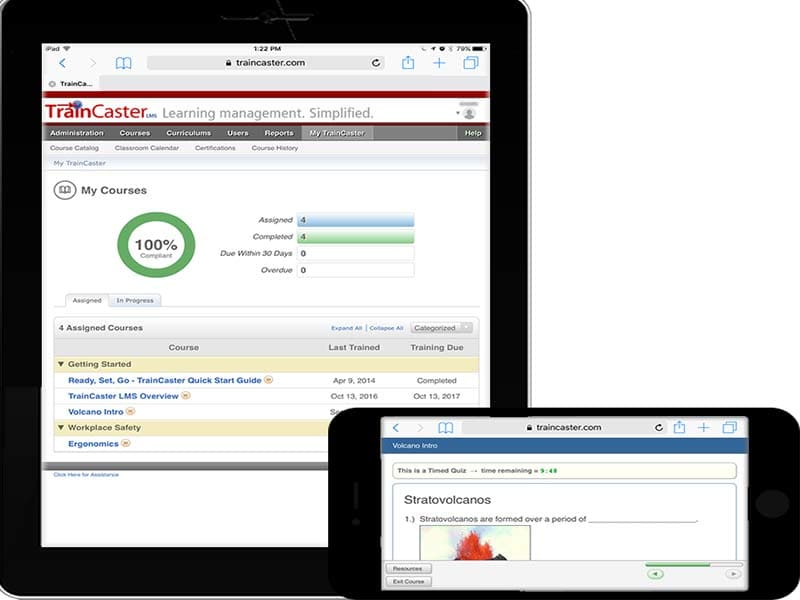Screen dimensions: 800x600
Task: Tap the iPad traincaster.com address bar
Action: (x=266, y=63)
